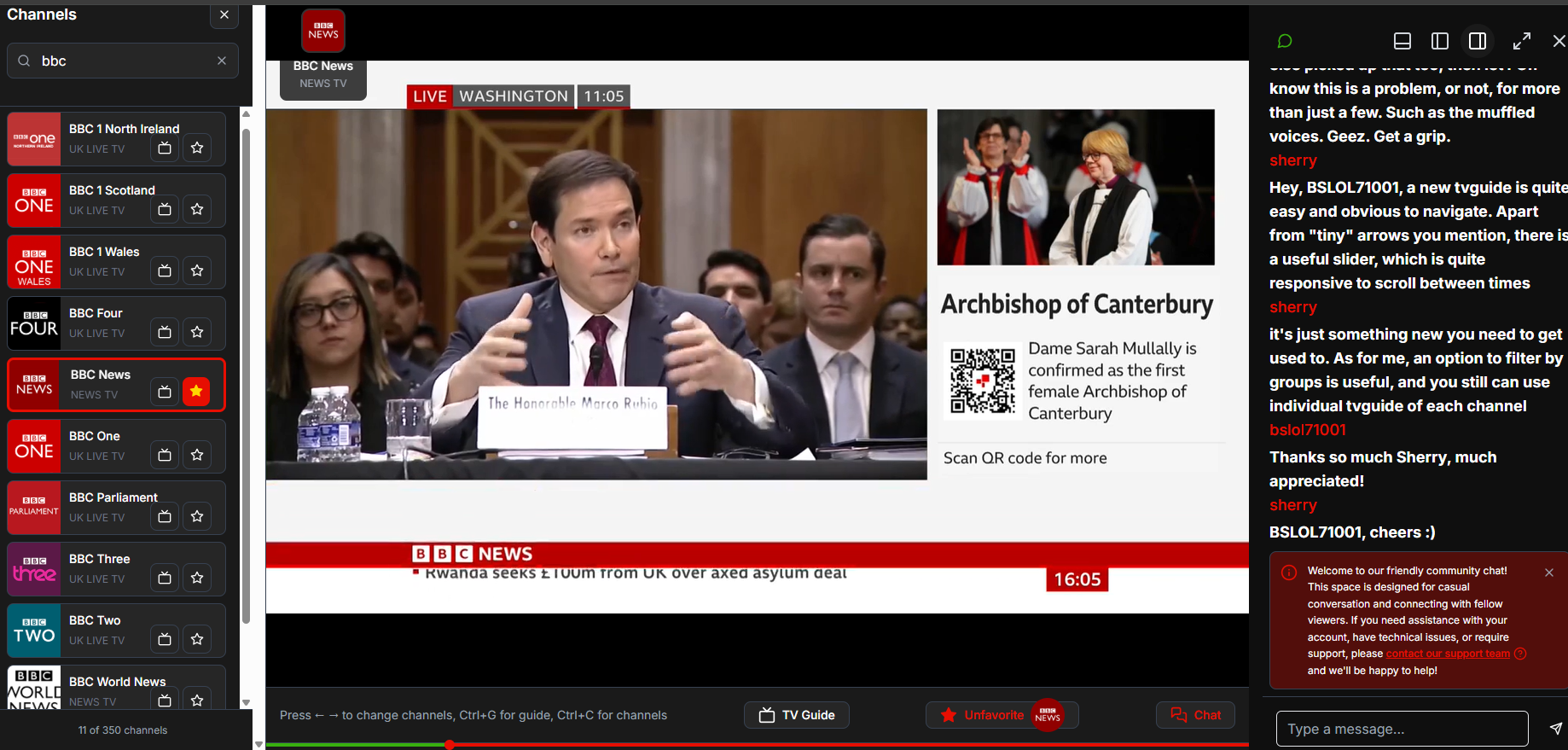Image resolution: width=1568 pixels, height=750 pixels.
Task: Toggle the favorite star for BBC Two
Action: 197,639
